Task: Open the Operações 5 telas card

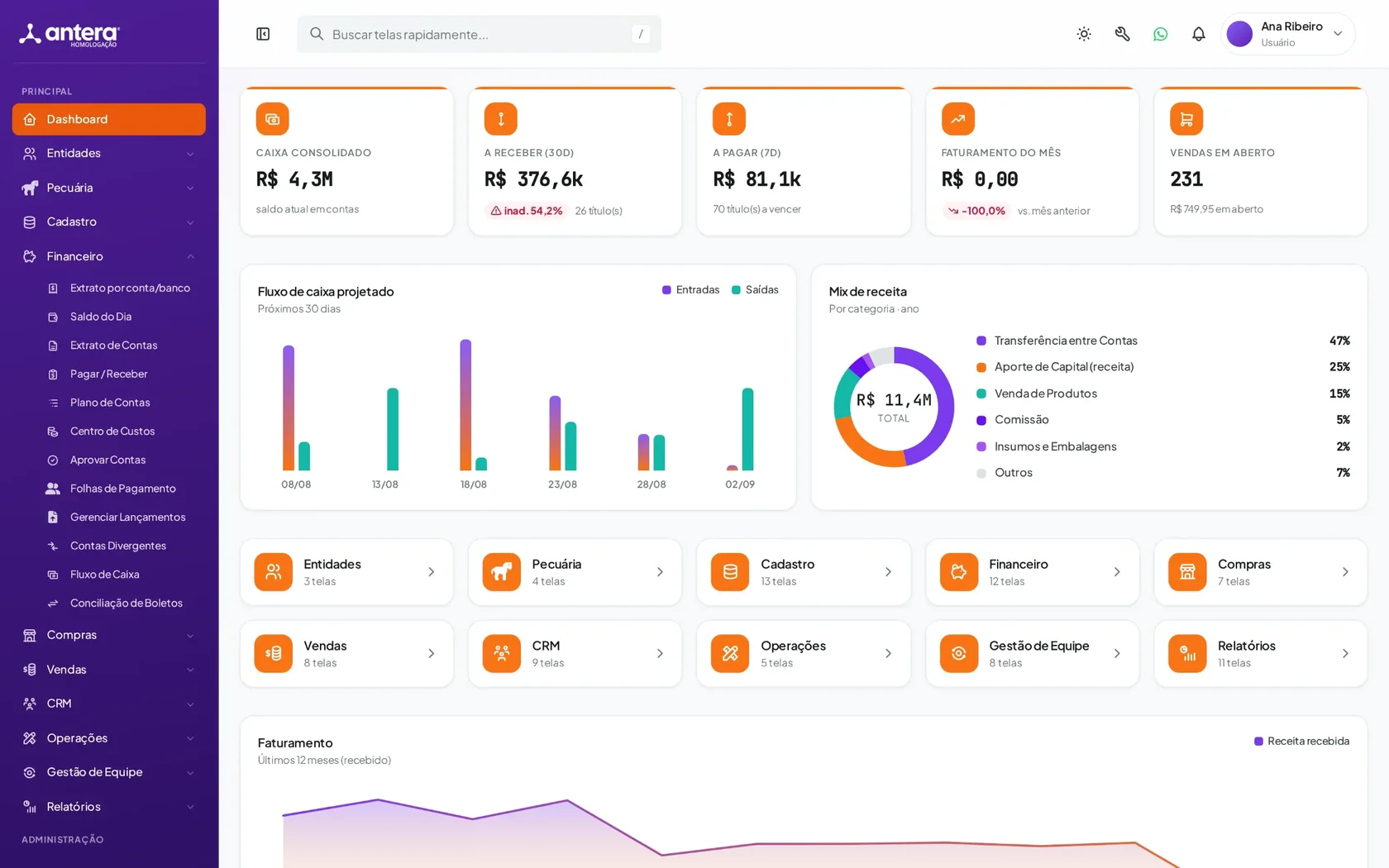Action: (804, 654)
